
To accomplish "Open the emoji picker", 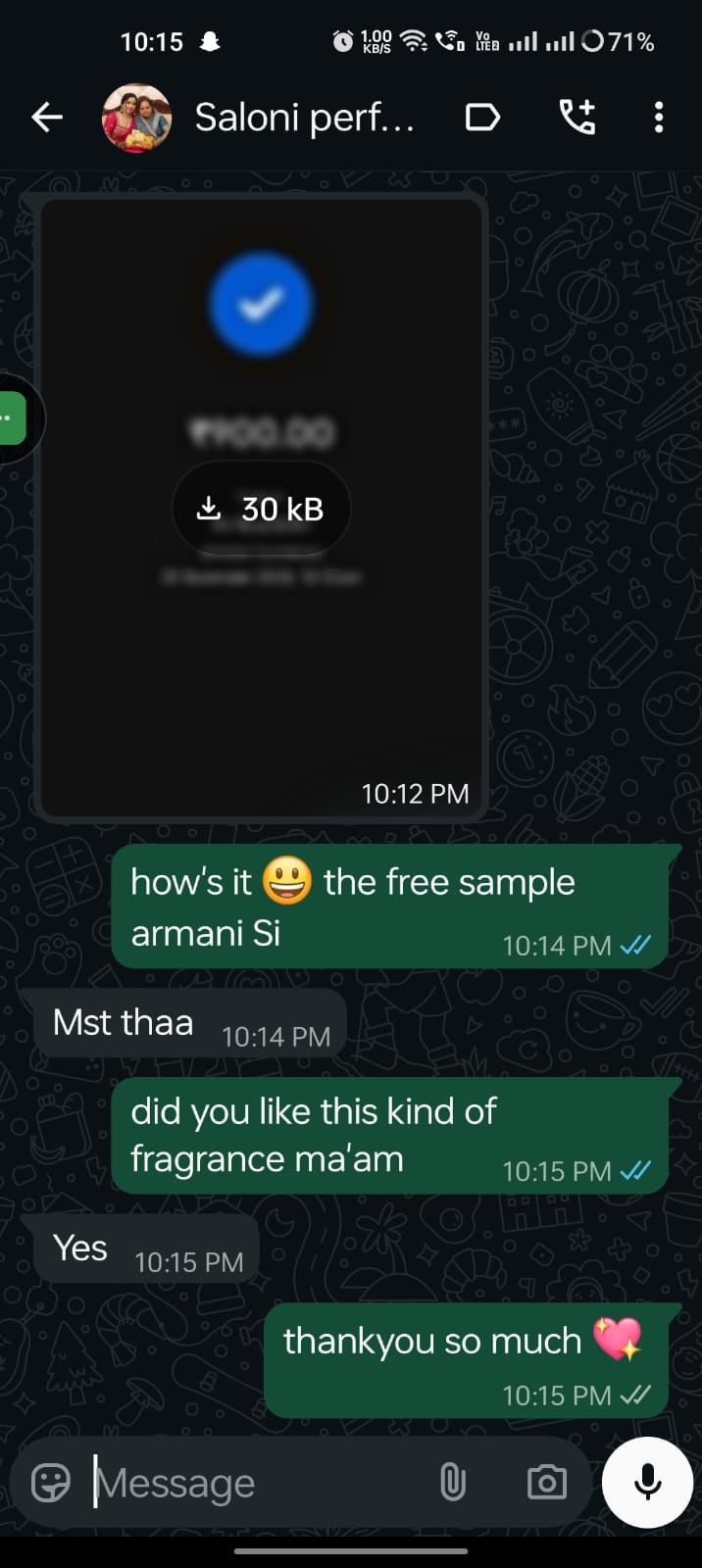I will (x=50, y=1483).
